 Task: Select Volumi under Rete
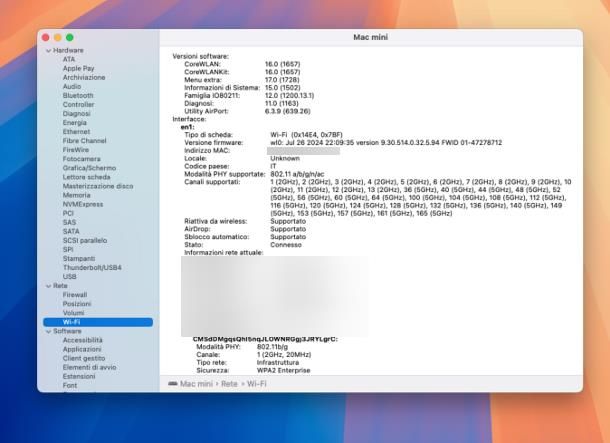(x=74, y=313)
